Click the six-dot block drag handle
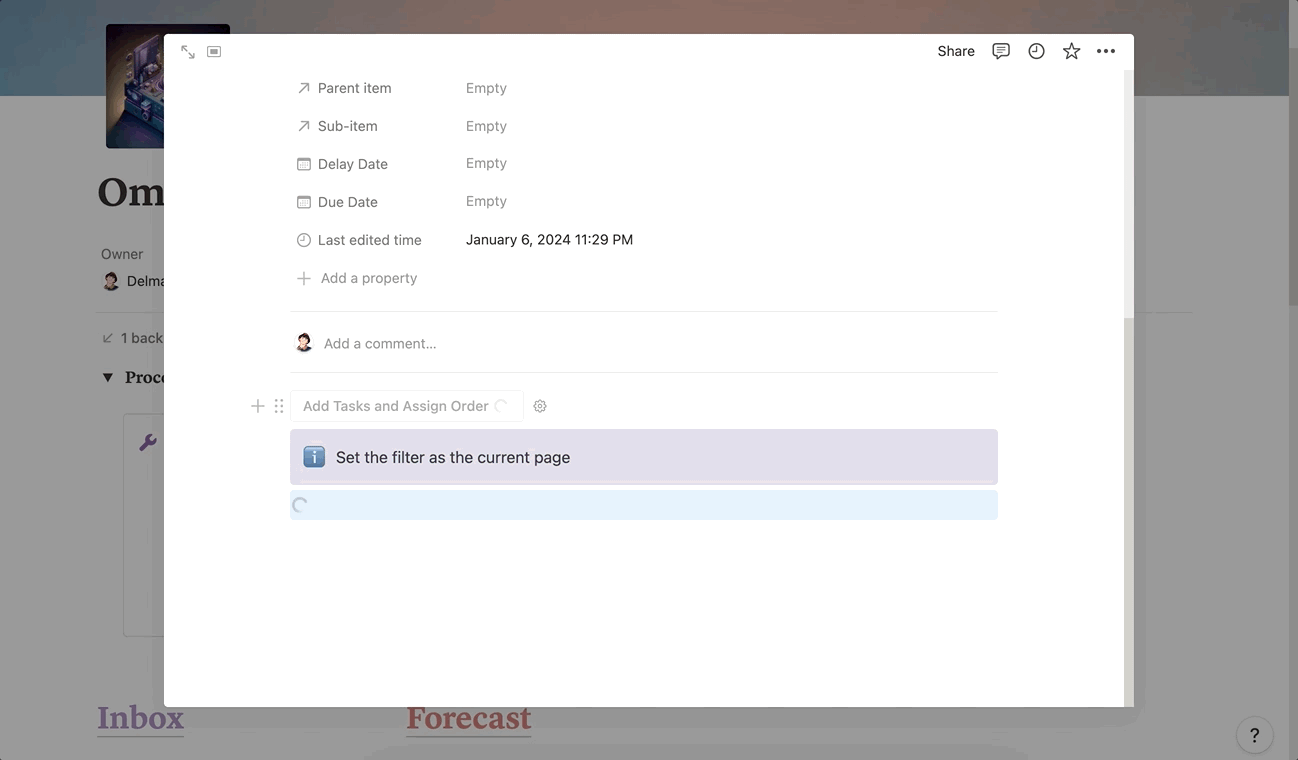 (279, 406)
